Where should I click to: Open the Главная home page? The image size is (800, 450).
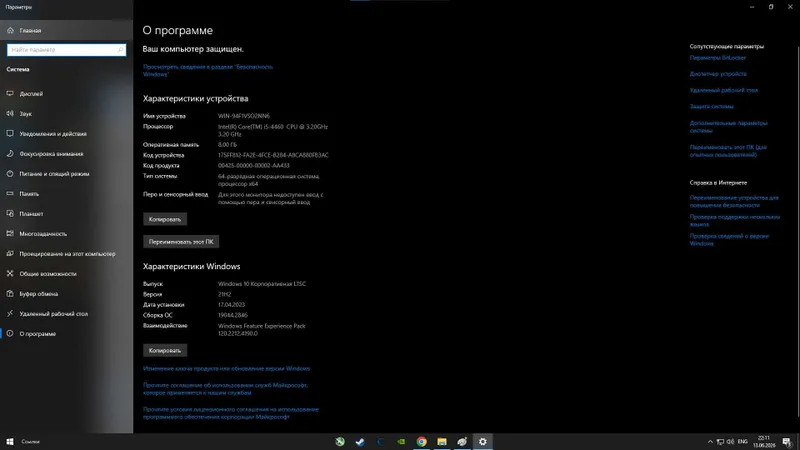pos(66,31)
